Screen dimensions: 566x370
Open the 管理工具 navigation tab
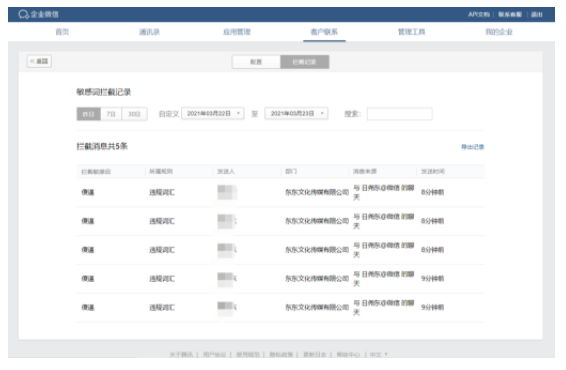coord(412,32)
